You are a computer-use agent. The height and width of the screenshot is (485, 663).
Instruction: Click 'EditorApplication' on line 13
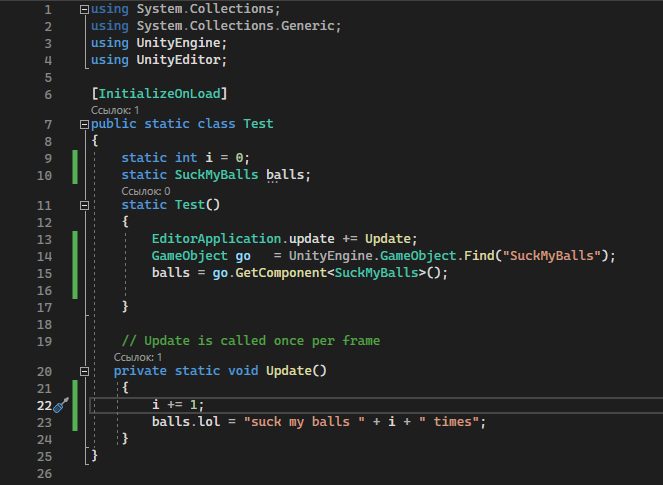(216, 238)
